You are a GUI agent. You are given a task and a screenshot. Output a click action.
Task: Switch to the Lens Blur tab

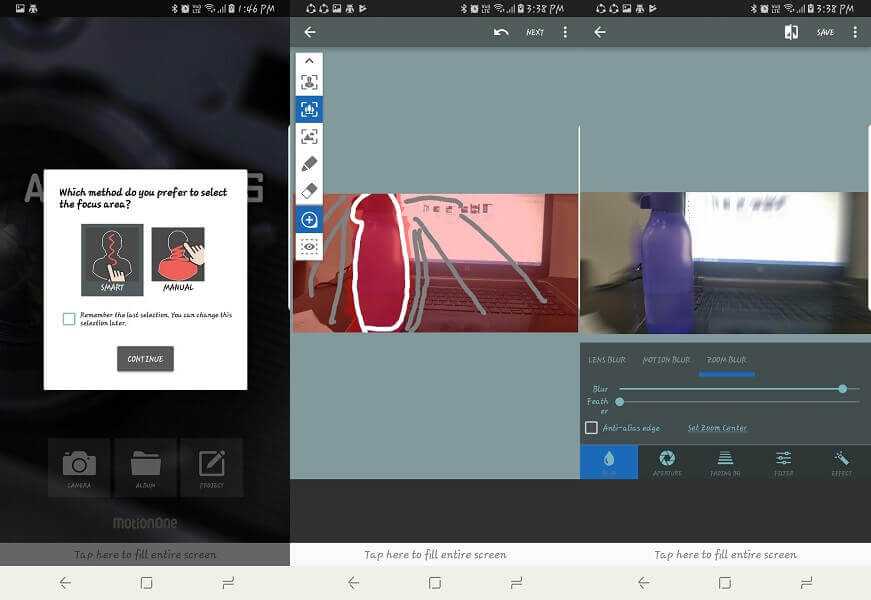tap(607, 360)
